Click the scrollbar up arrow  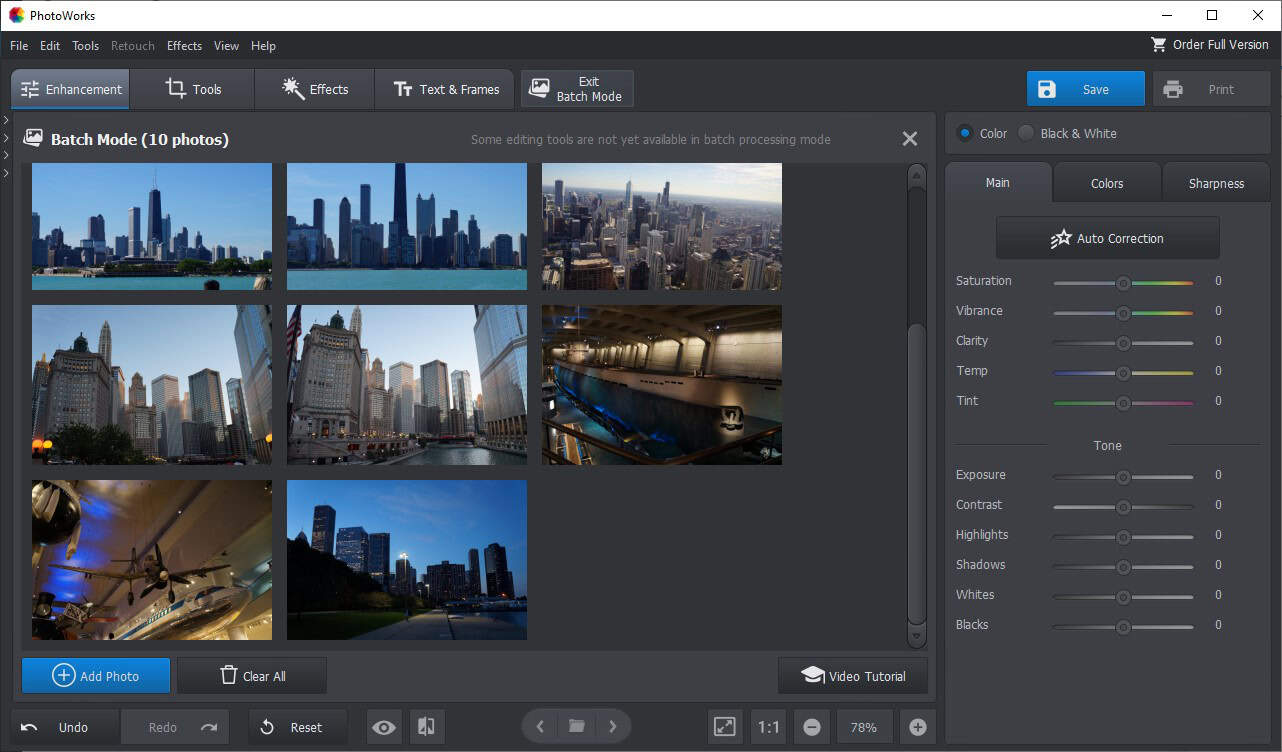917,174
